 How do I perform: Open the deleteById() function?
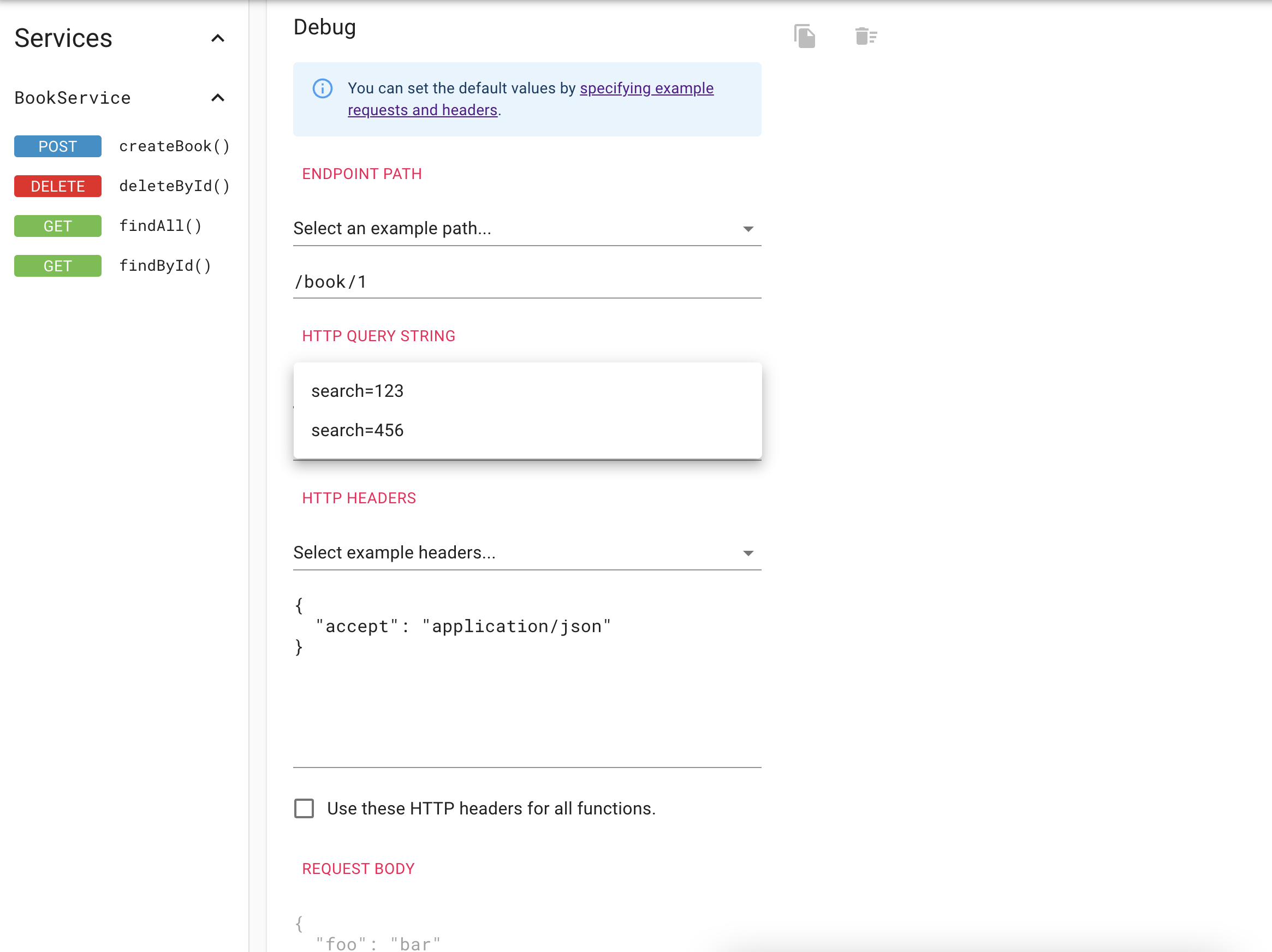point(174,186)
